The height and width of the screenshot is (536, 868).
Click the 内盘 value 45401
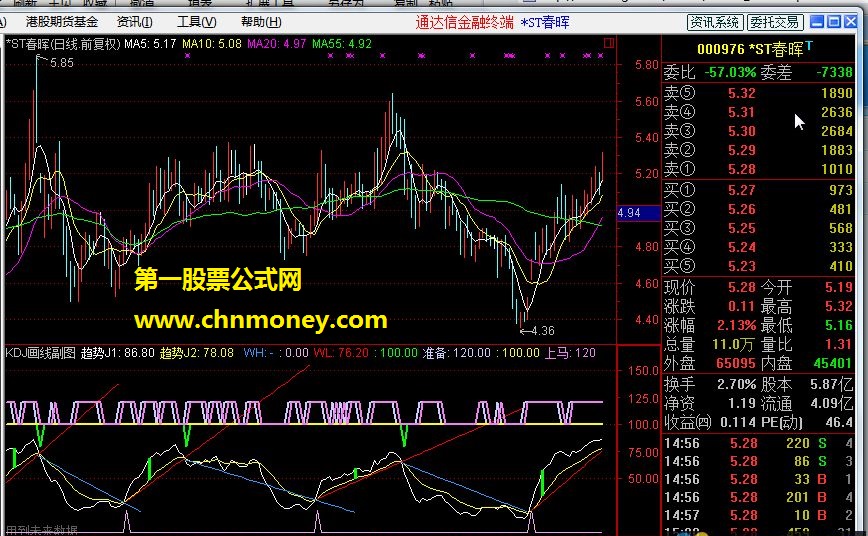click(833, 363)
